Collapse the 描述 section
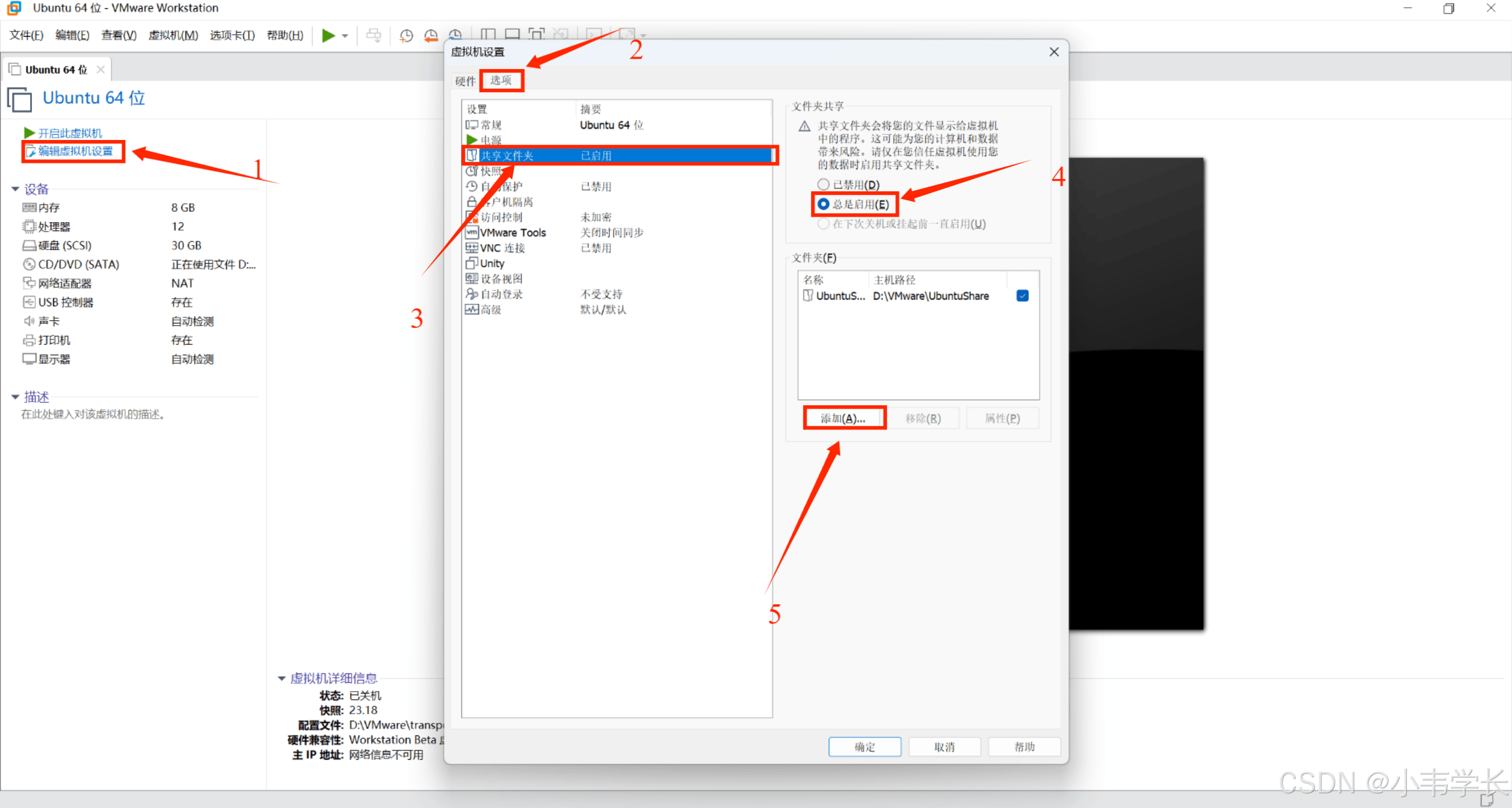This screenshot has width=1512, height=808. [x=15, y=397]
